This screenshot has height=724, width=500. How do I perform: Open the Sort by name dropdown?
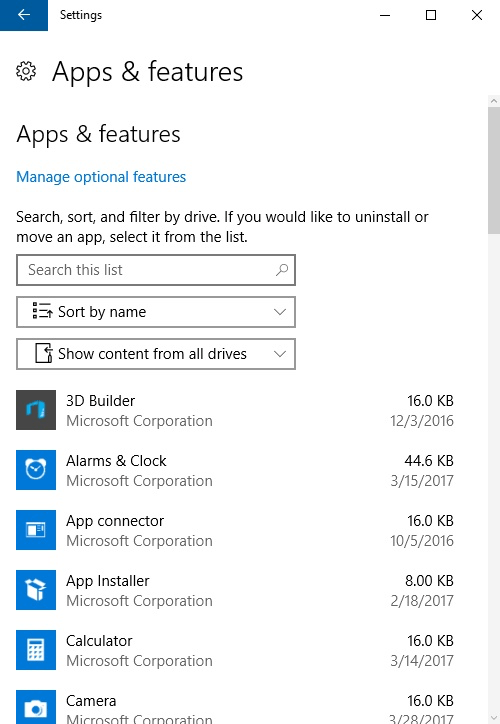click(156, 312)
